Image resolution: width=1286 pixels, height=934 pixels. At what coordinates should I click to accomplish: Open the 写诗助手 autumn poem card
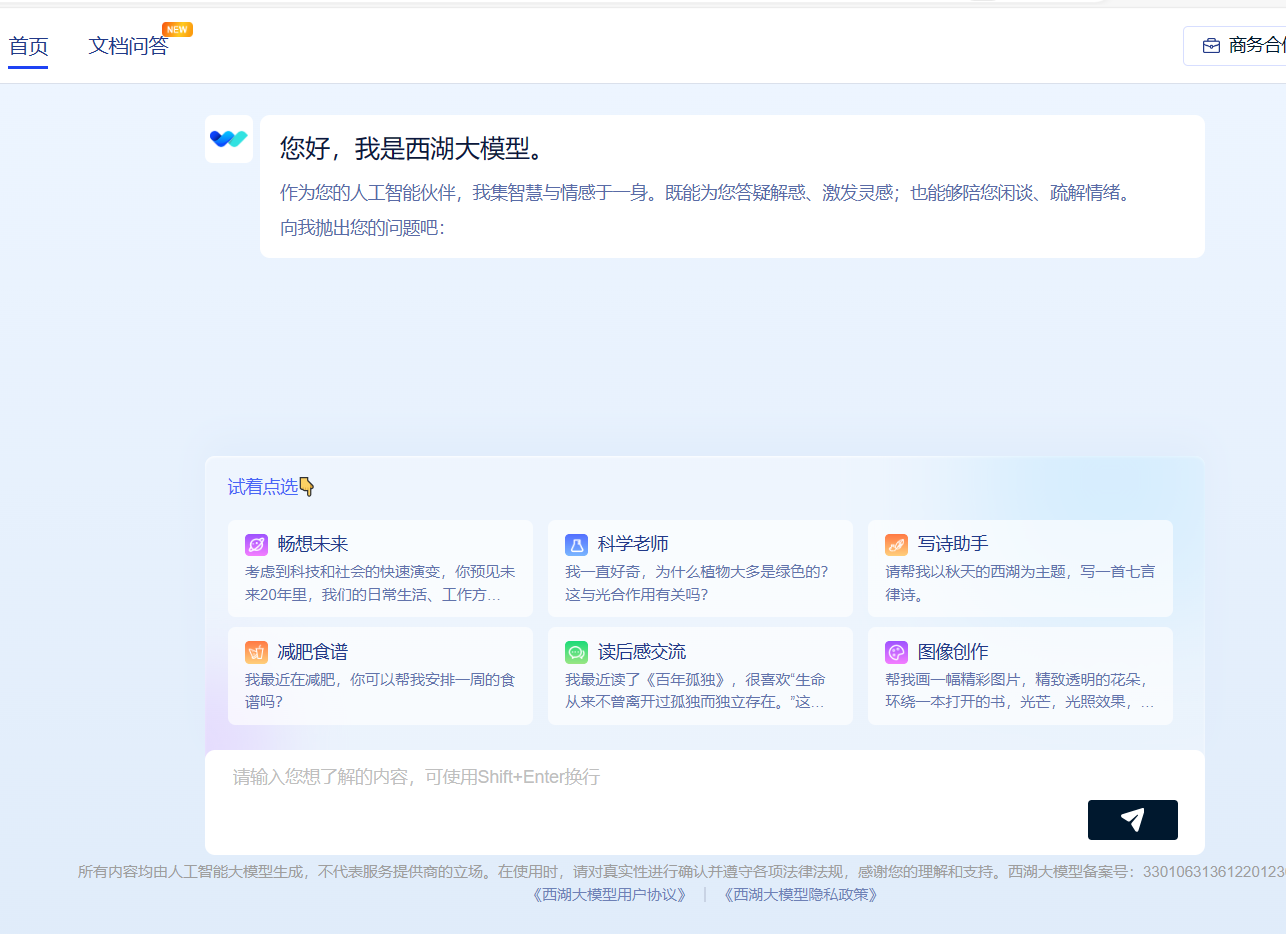tap(1020, 568)
